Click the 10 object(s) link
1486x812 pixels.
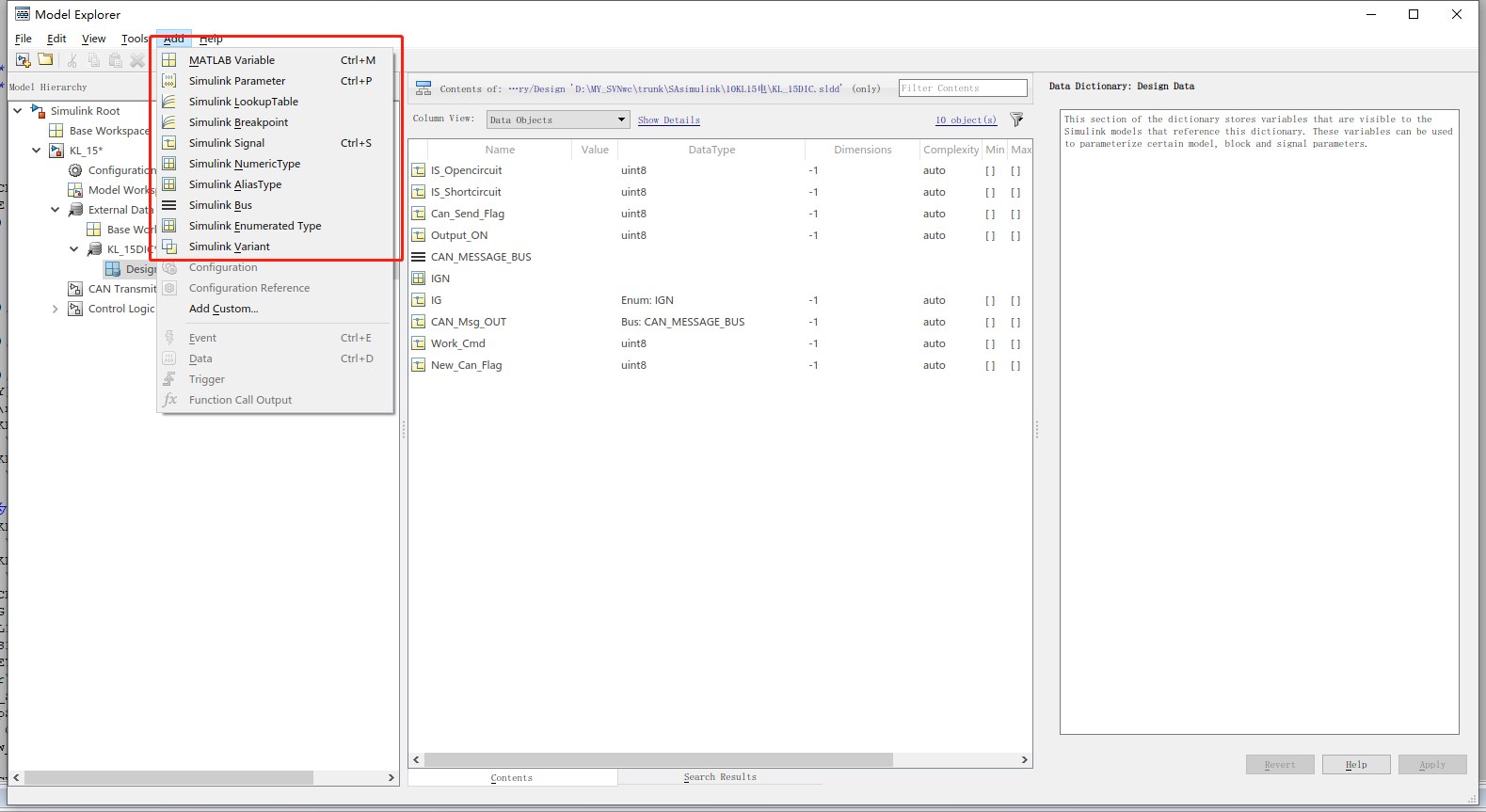pyautogui.click(x=966, y=120)
